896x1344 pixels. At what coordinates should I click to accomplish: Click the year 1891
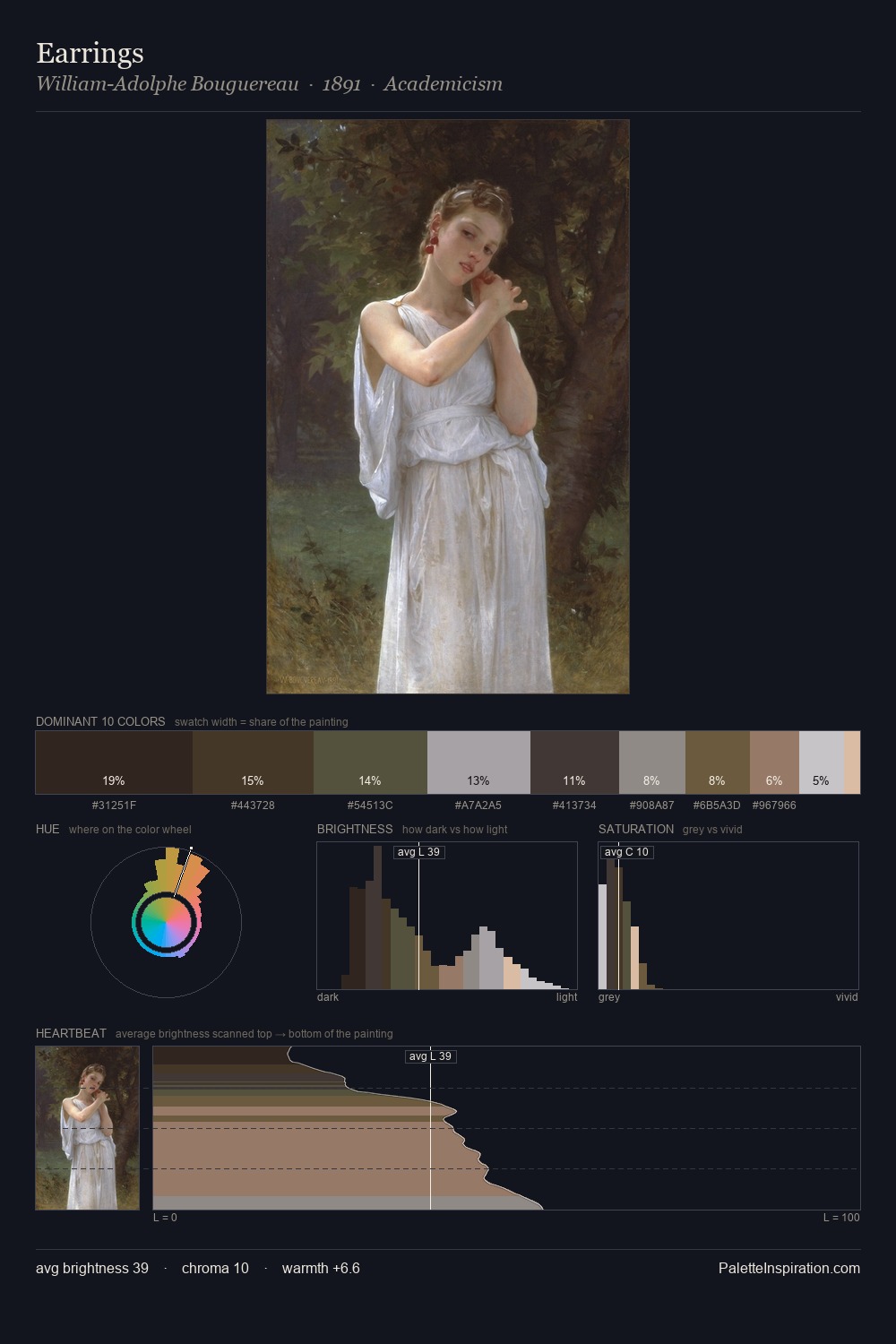341,84
